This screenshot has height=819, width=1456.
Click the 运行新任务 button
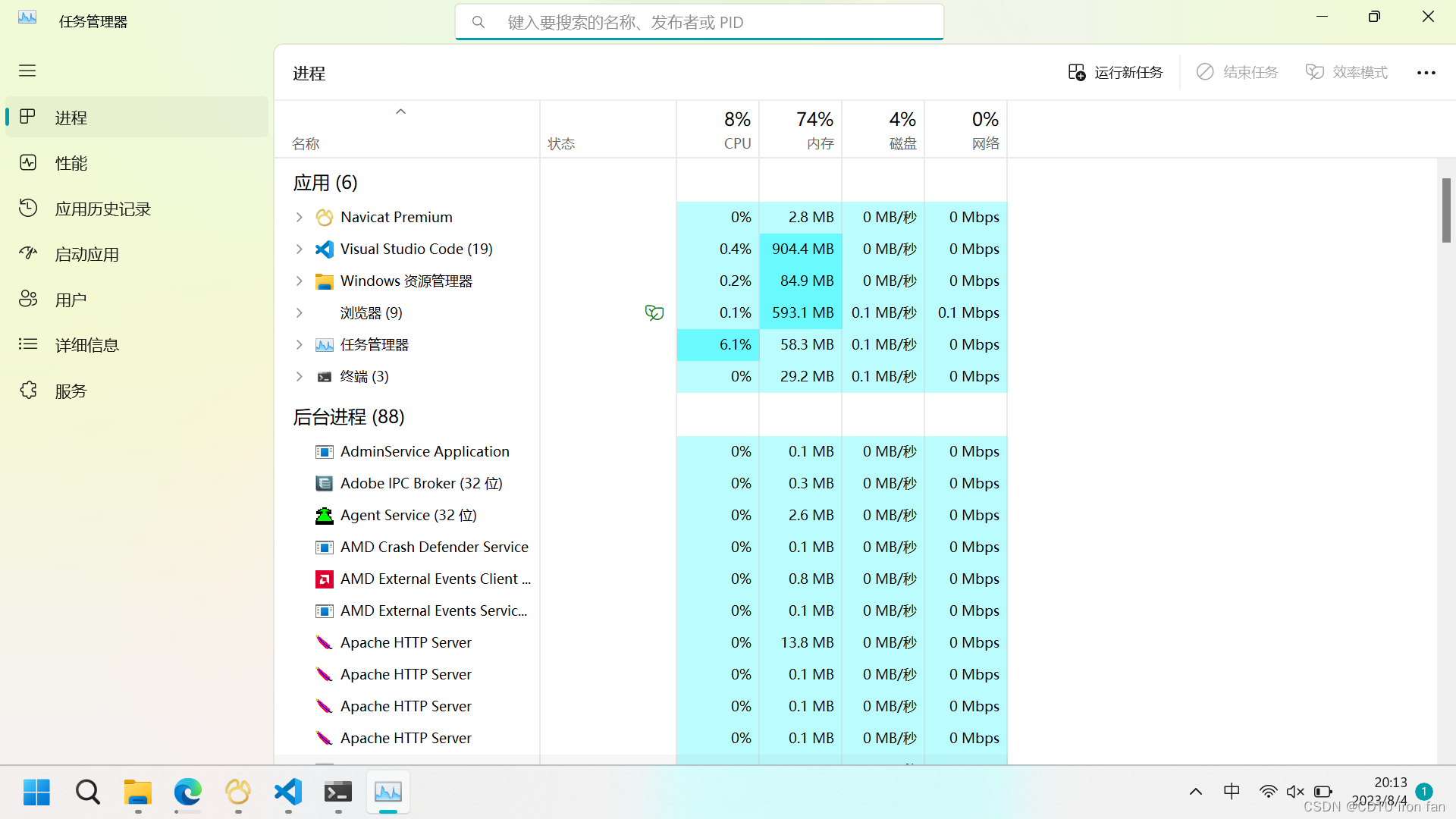click(x=1116, y=72)
